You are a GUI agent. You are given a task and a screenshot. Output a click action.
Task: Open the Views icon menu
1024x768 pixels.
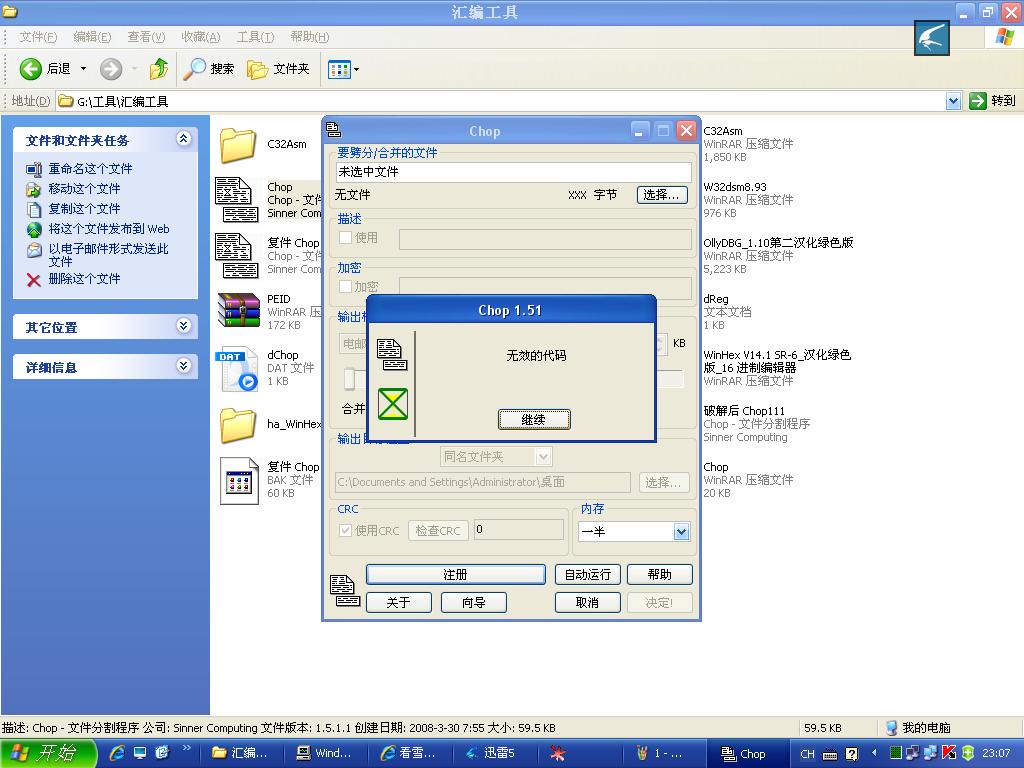pyautogui.click(x=340, y=69)
